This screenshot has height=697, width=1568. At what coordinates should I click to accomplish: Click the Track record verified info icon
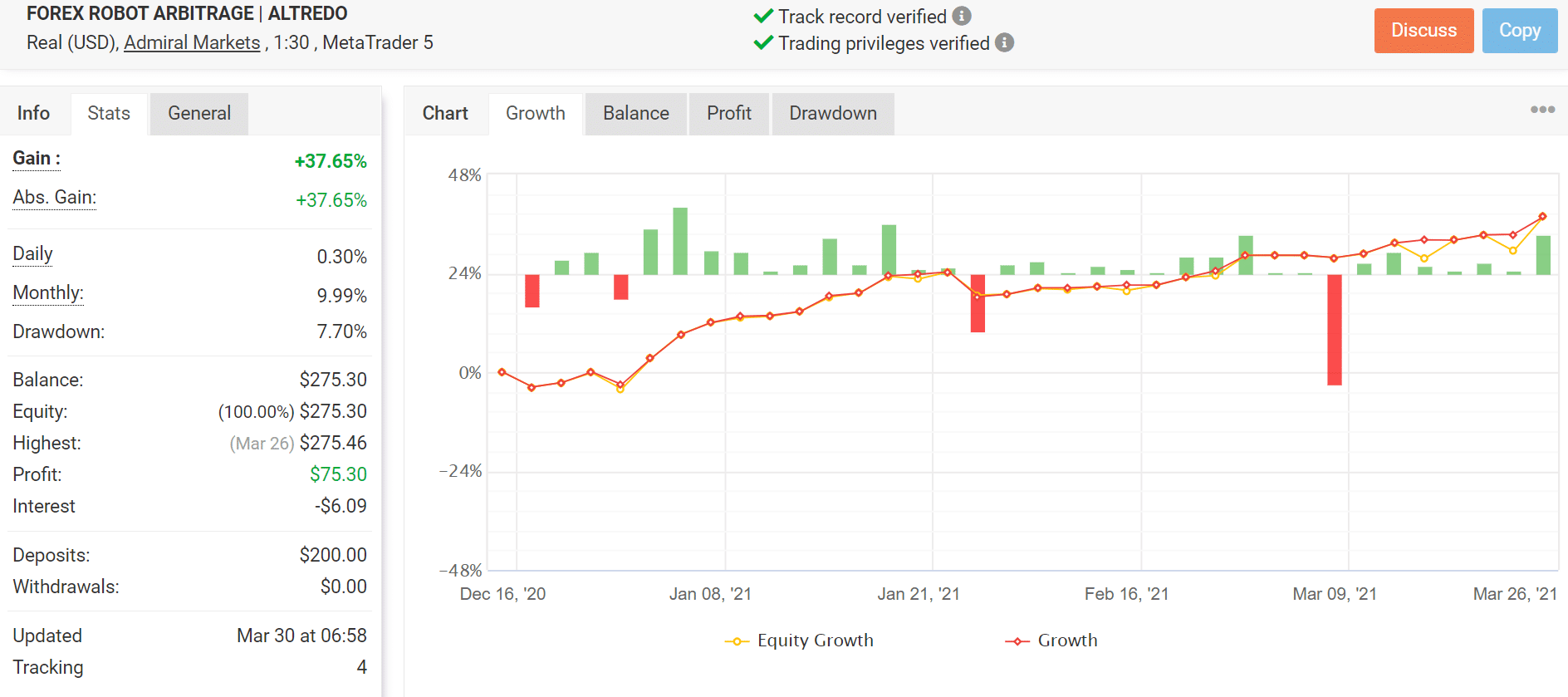pos(962,16)
